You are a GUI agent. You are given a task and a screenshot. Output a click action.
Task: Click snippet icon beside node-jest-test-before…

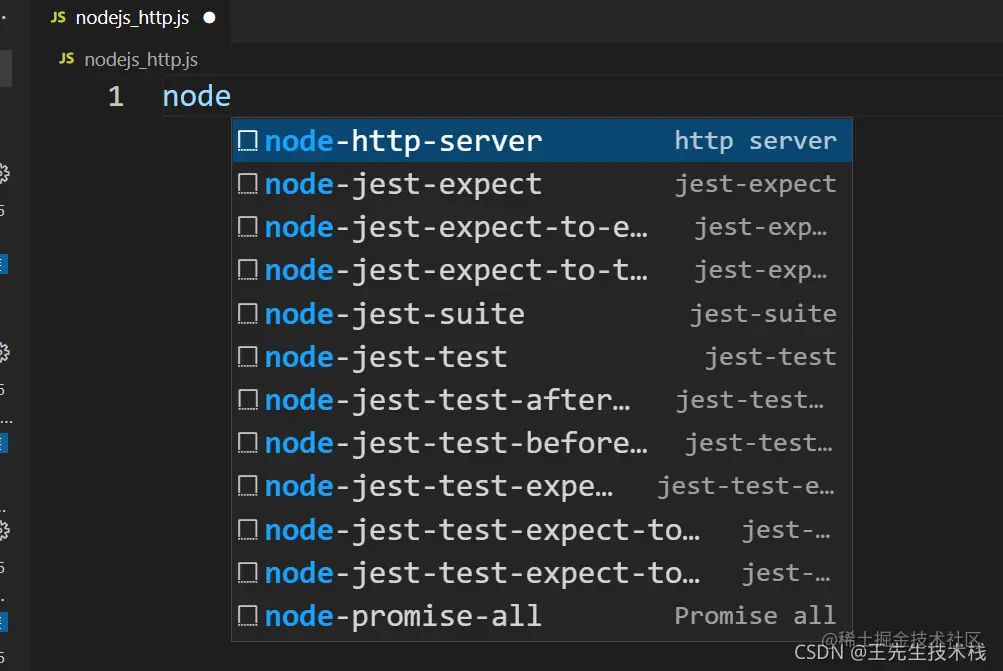point(248,443)
